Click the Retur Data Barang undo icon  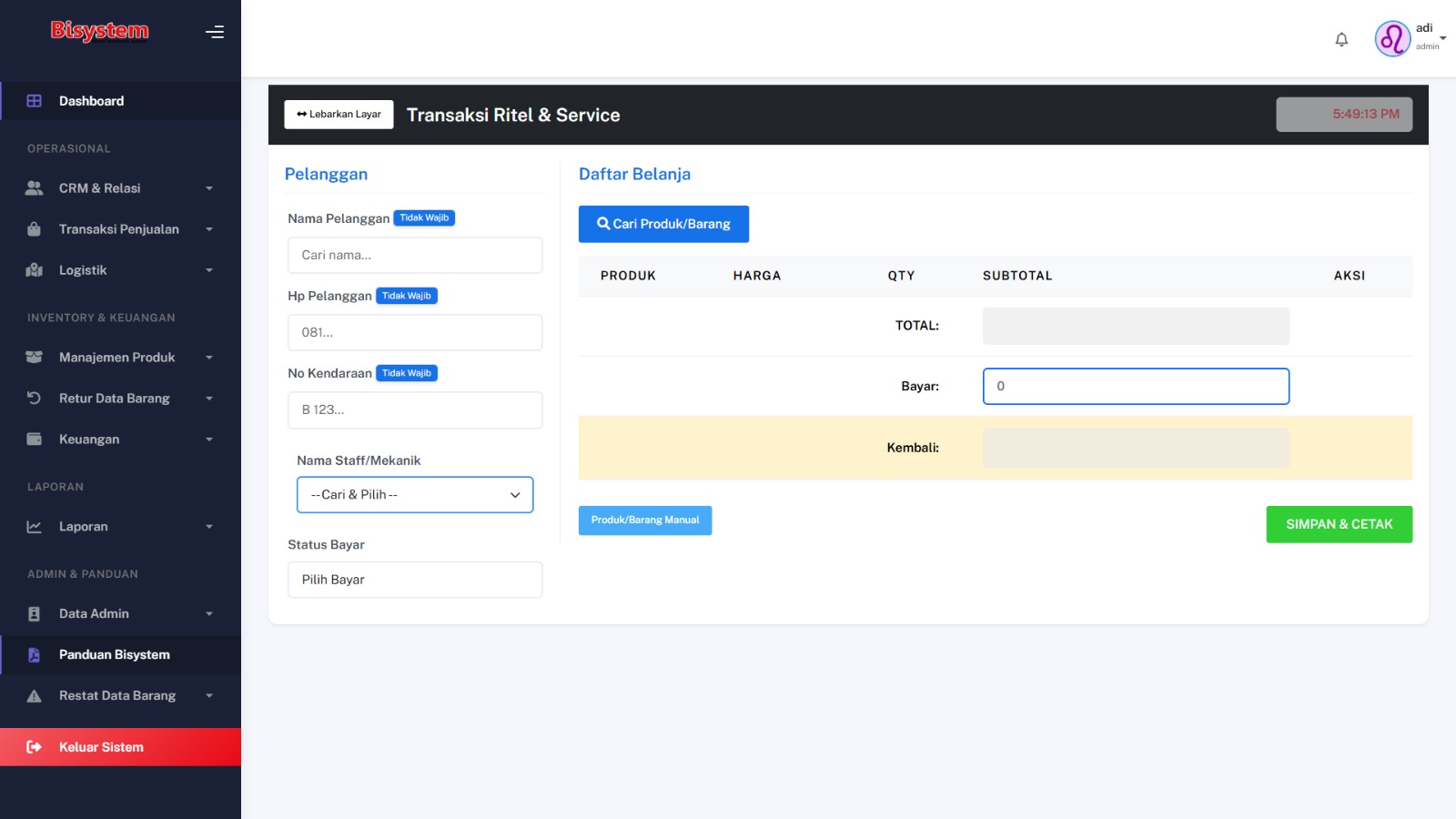[x=35, y=399]
